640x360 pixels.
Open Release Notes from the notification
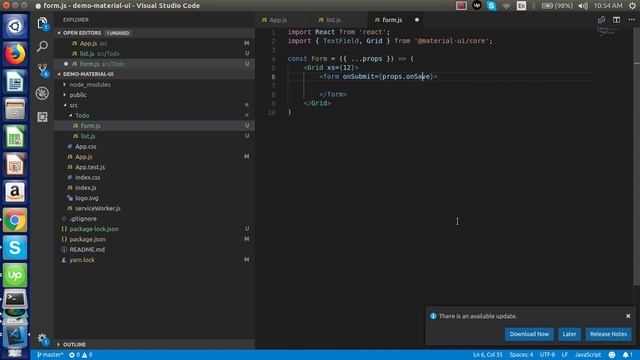tap(608, 334)
